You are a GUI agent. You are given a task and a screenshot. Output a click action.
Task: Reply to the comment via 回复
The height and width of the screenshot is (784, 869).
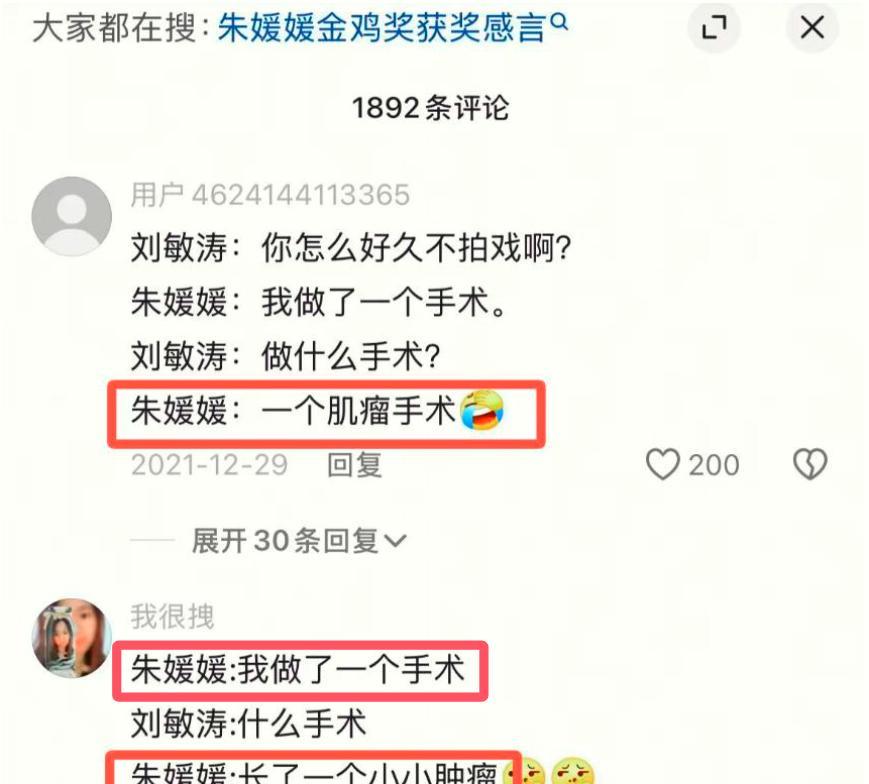pos(355,465)
